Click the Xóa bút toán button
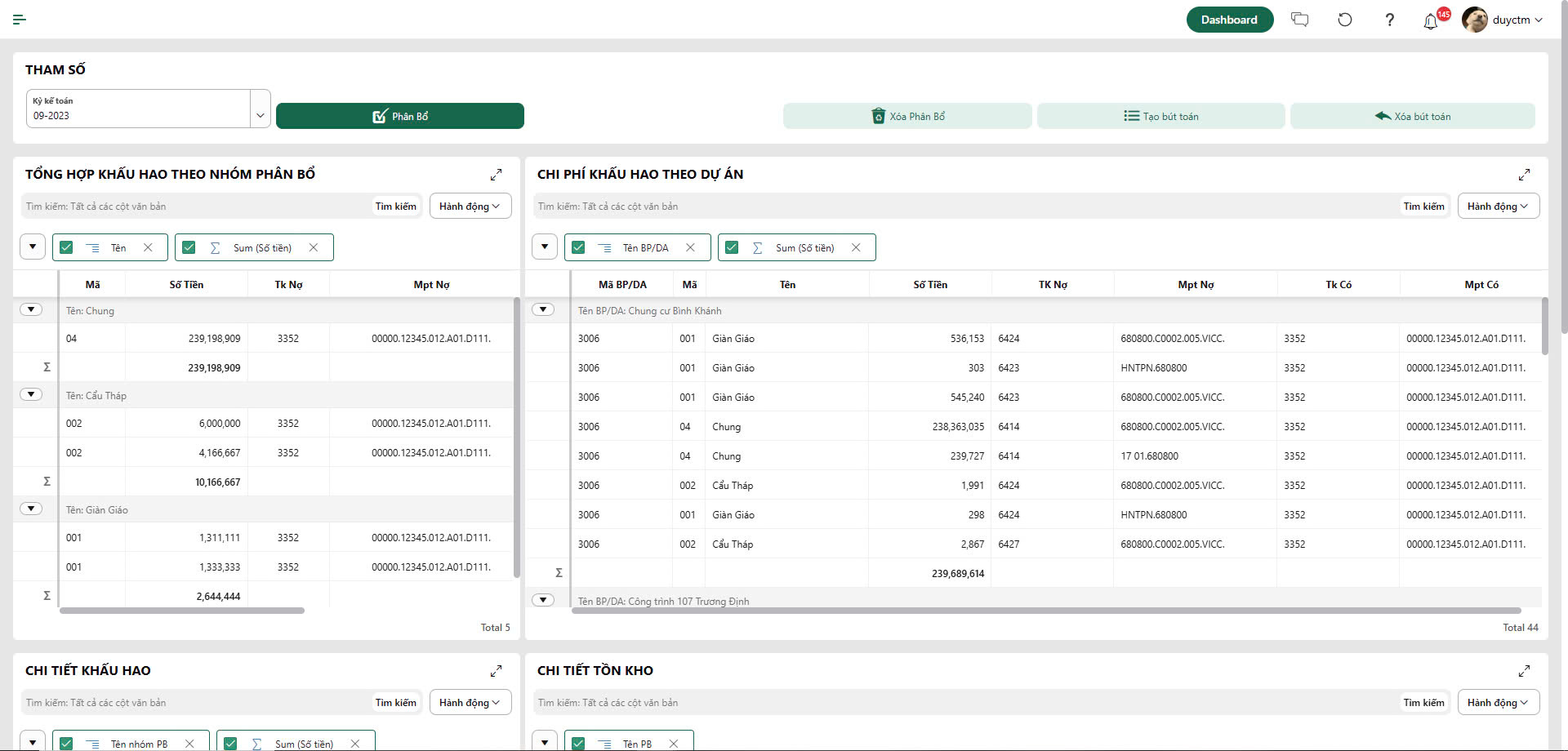The height and width of the screenshot is (751, 1568). pyautogui.click(x=1413, y=116)
